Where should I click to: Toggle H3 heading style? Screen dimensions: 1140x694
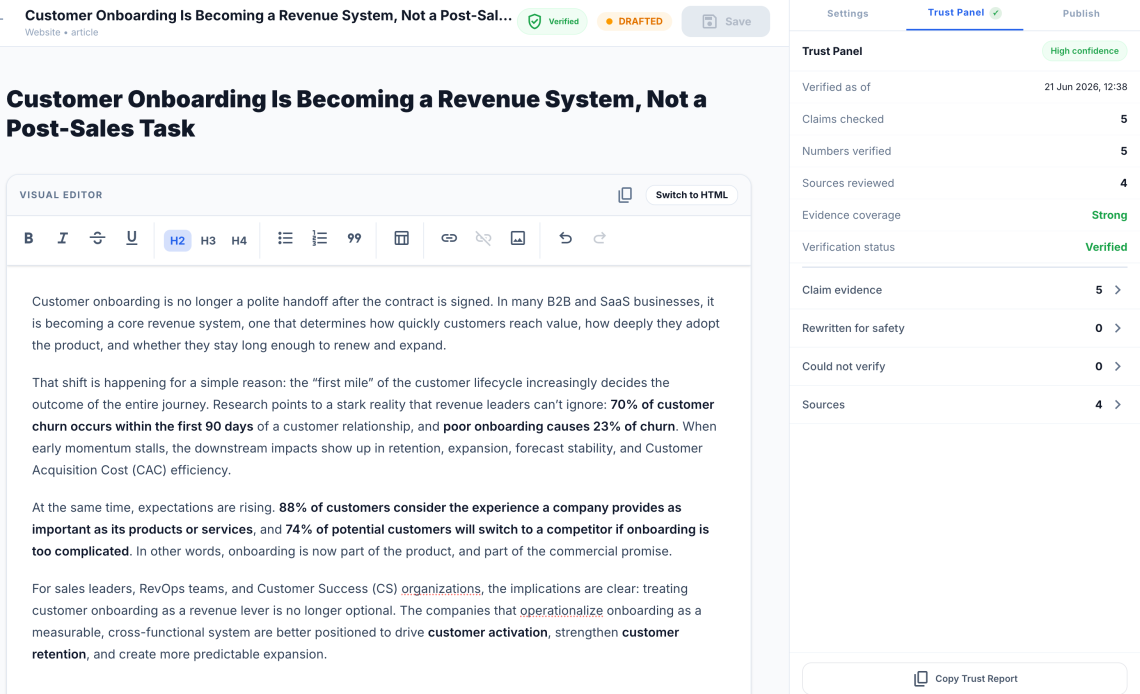click(x=208, y=241)
